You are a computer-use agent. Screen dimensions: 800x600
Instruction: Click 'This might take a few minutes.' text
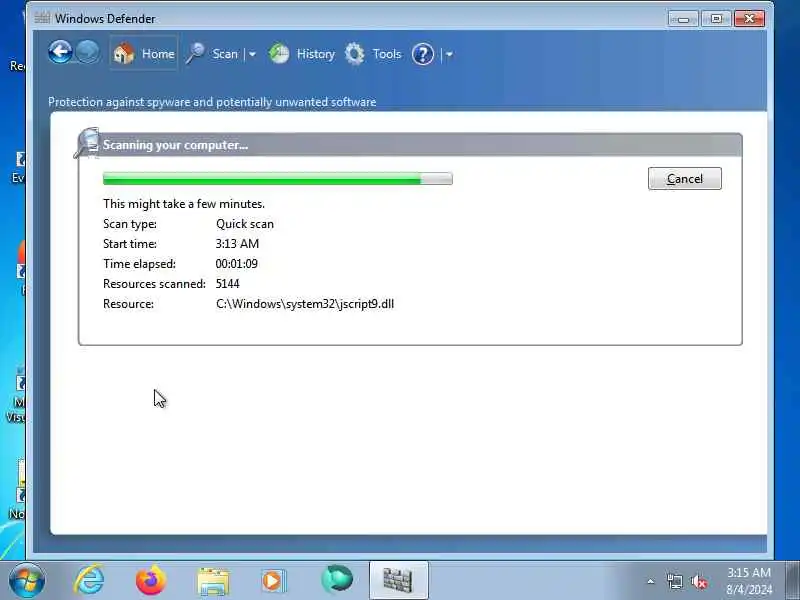pos(184,204)
